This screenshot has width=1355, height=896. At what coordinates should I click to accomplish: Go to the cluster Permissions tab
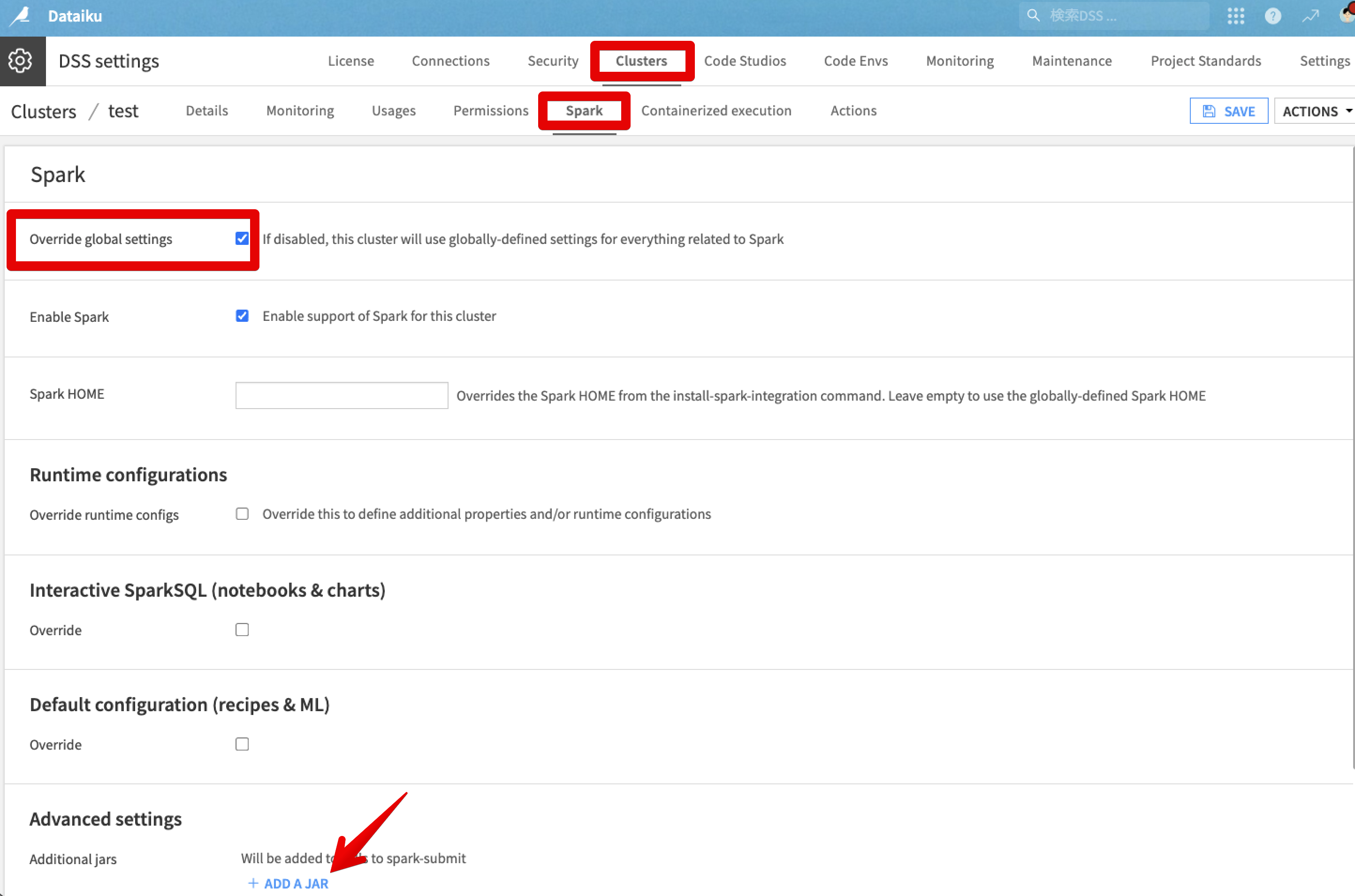[x=490, y=110]
